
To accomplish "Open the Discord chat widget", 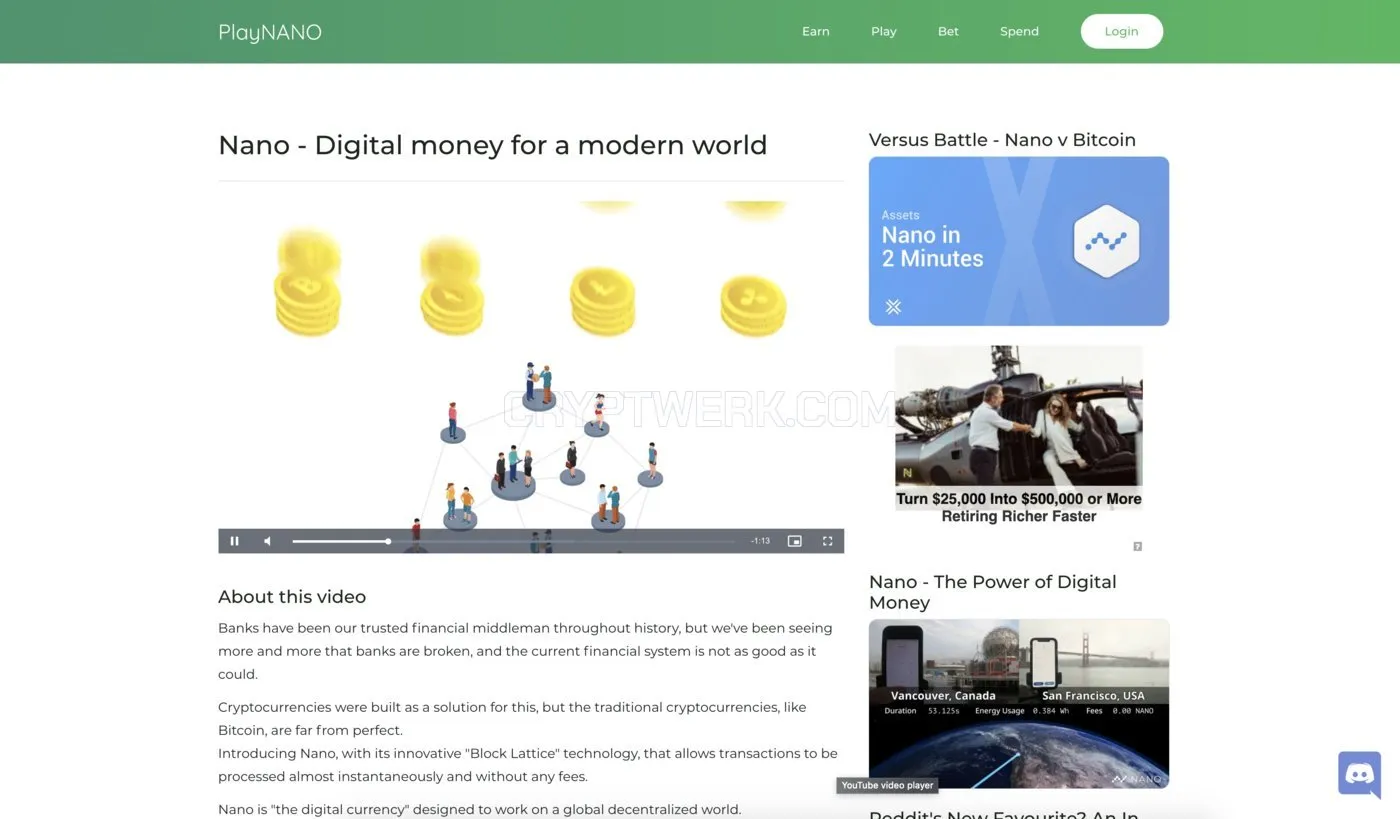I will coord(1360,774).
